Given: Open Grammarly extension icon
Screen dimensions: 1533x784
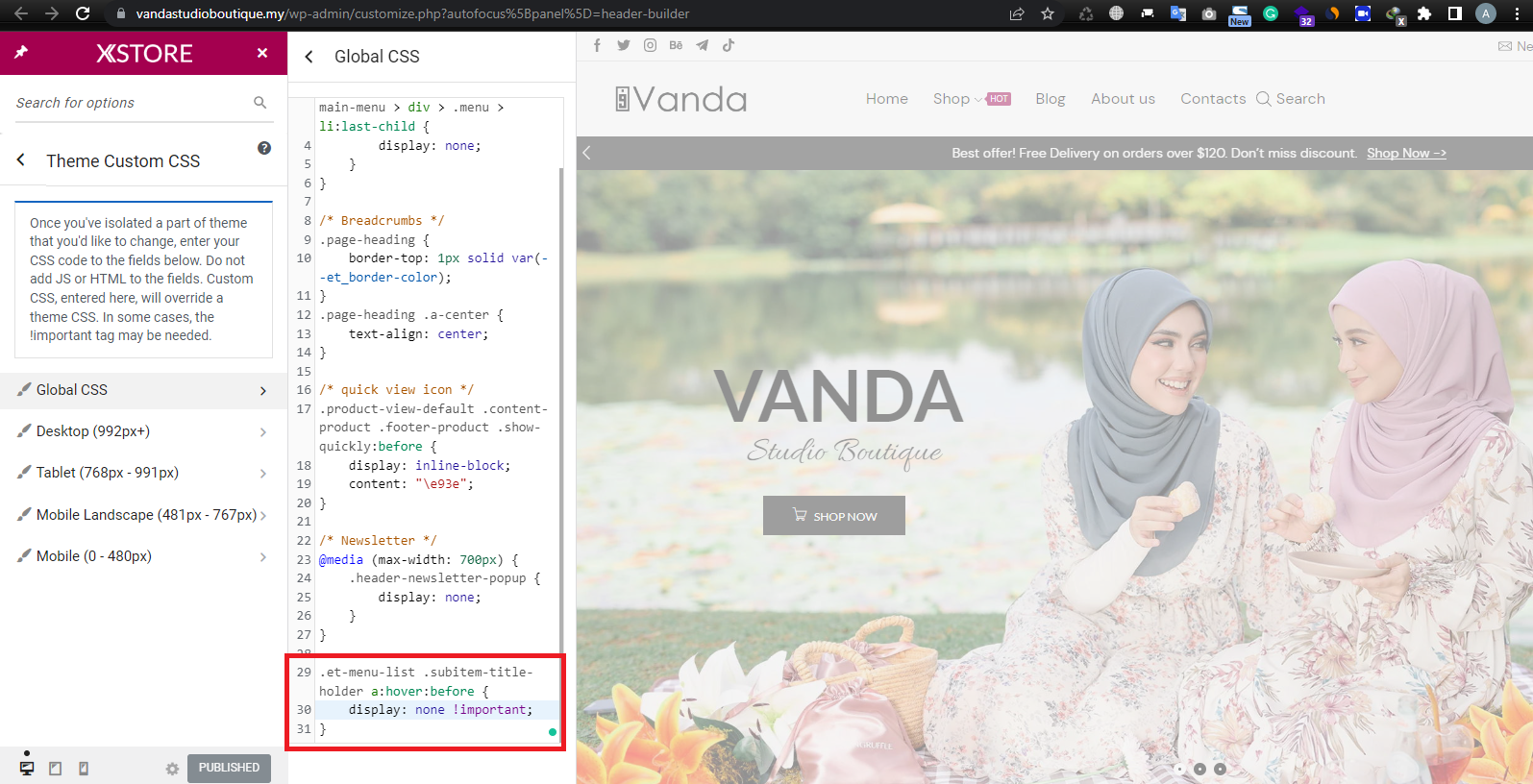Looking at the screenshot, I should (1271, 13).
